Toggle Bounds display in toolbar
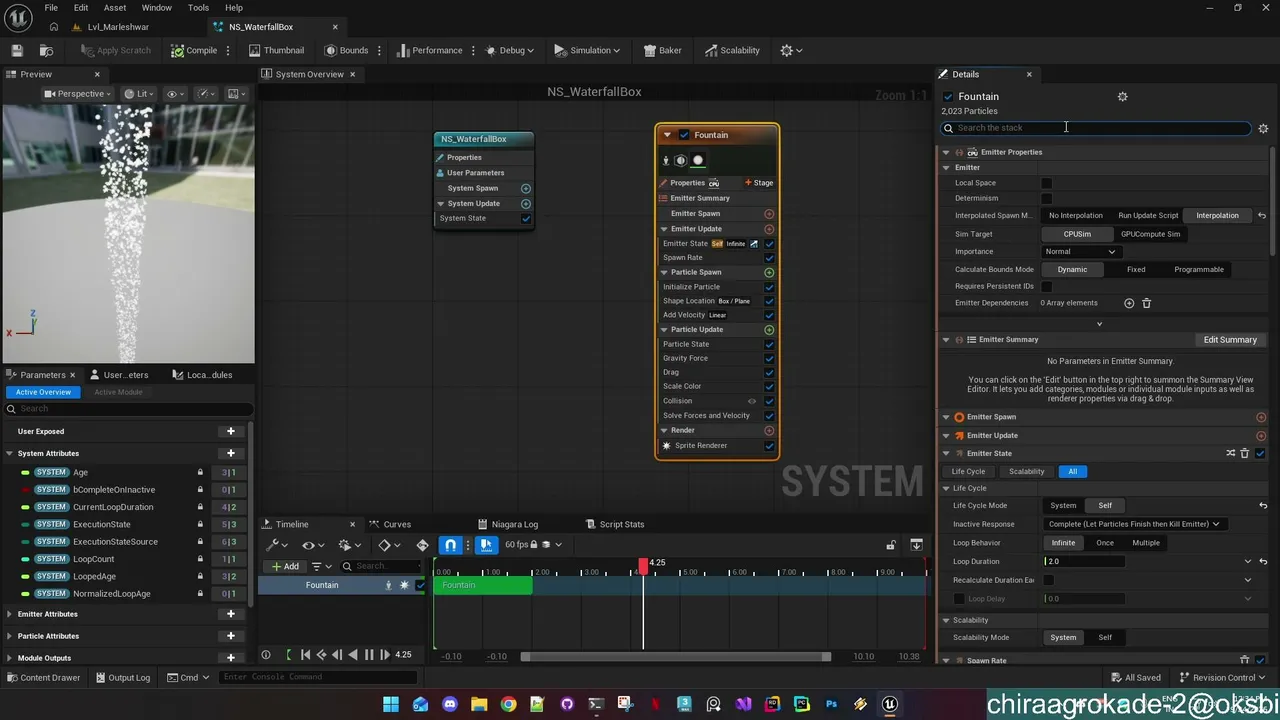 [346, 50]
